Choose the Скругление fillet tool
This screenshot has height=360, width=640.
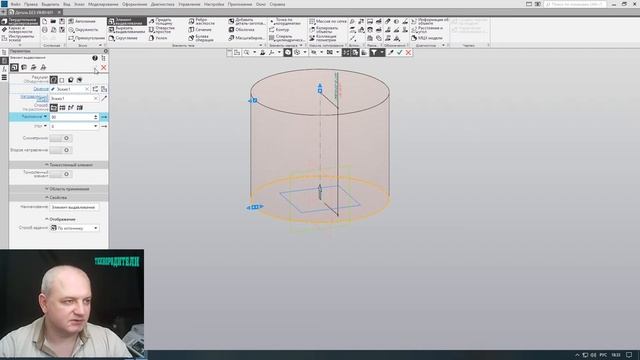click(123, 38)
